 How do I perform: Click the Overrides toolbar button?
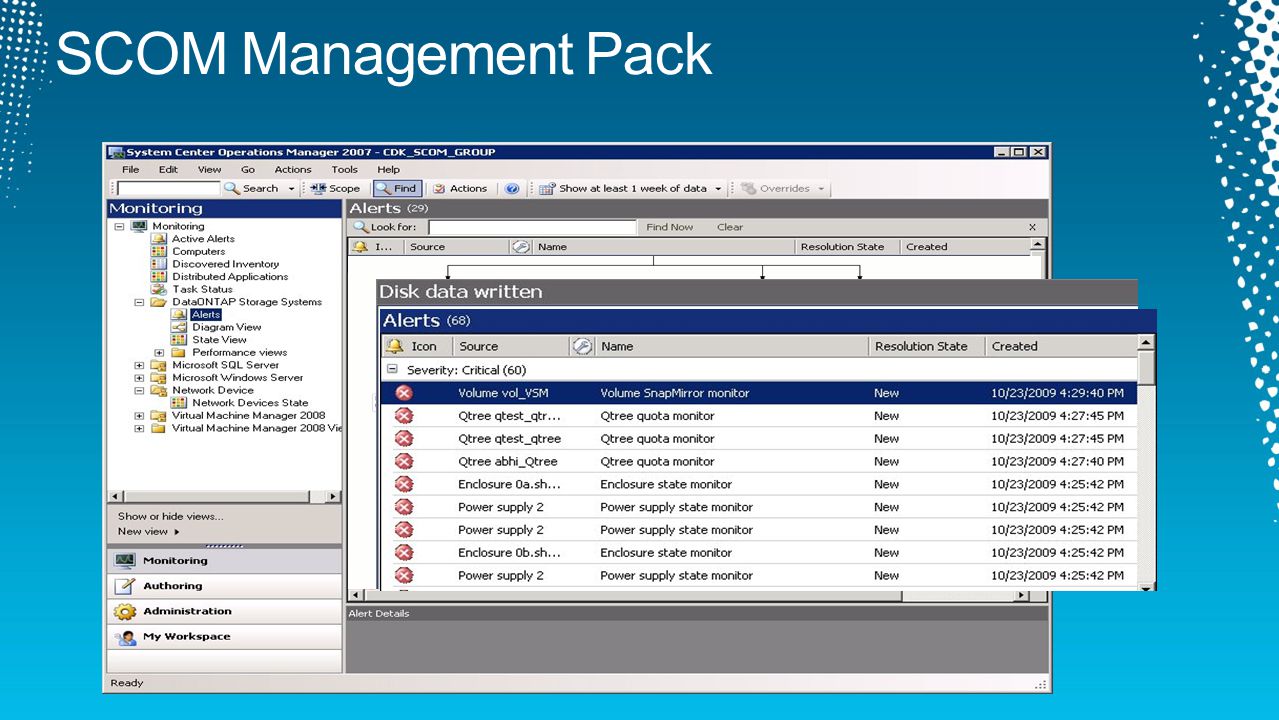click(x=783, y=188)
